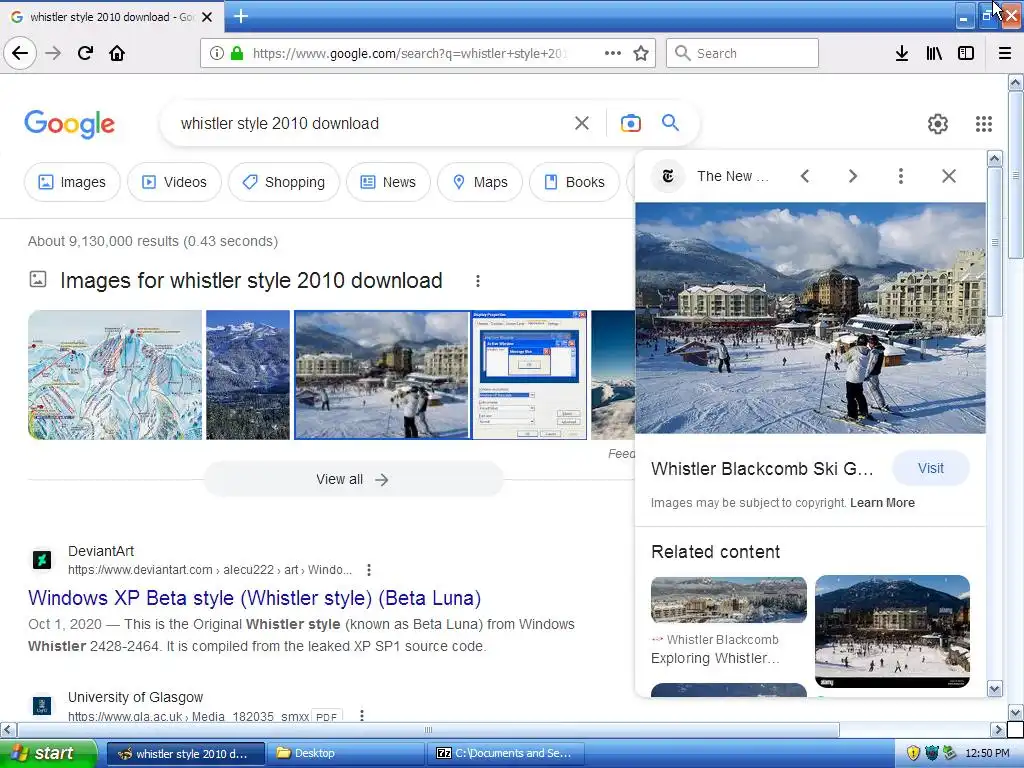Screen dimensions: 1024x768
Task: Bookmark this page with the star icon
Action: [x=641, y=53]
